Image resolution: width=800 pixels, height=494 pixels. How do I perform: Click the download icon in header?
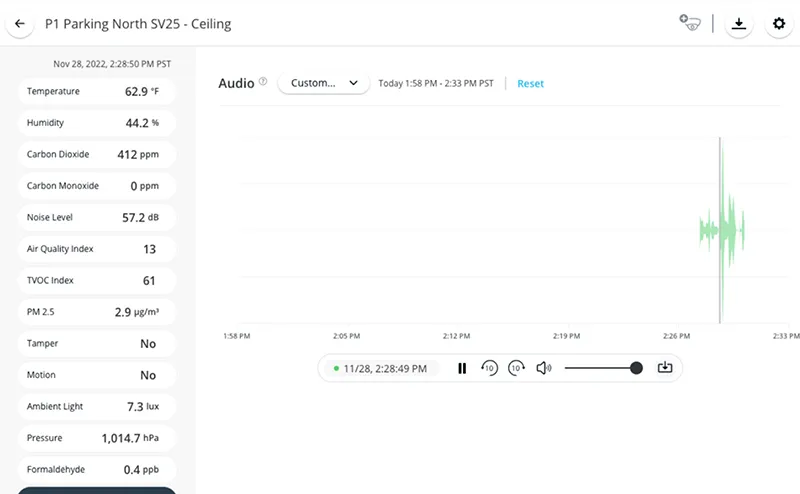(739, 23)
